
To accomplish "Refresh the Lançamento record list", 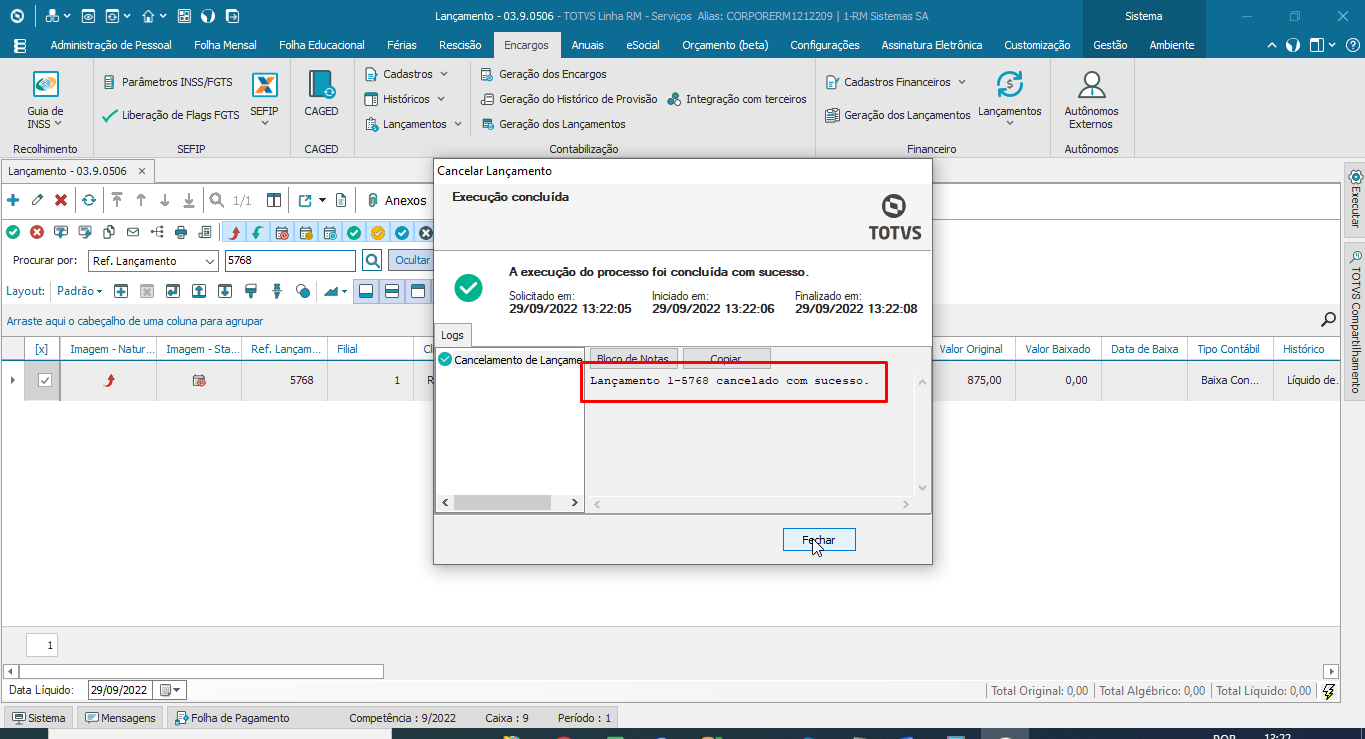I will coord(89,200).
